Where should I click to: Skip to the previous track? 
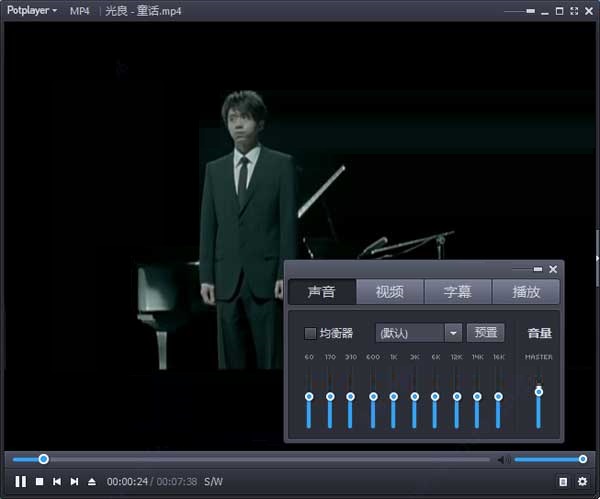(57, 481)
